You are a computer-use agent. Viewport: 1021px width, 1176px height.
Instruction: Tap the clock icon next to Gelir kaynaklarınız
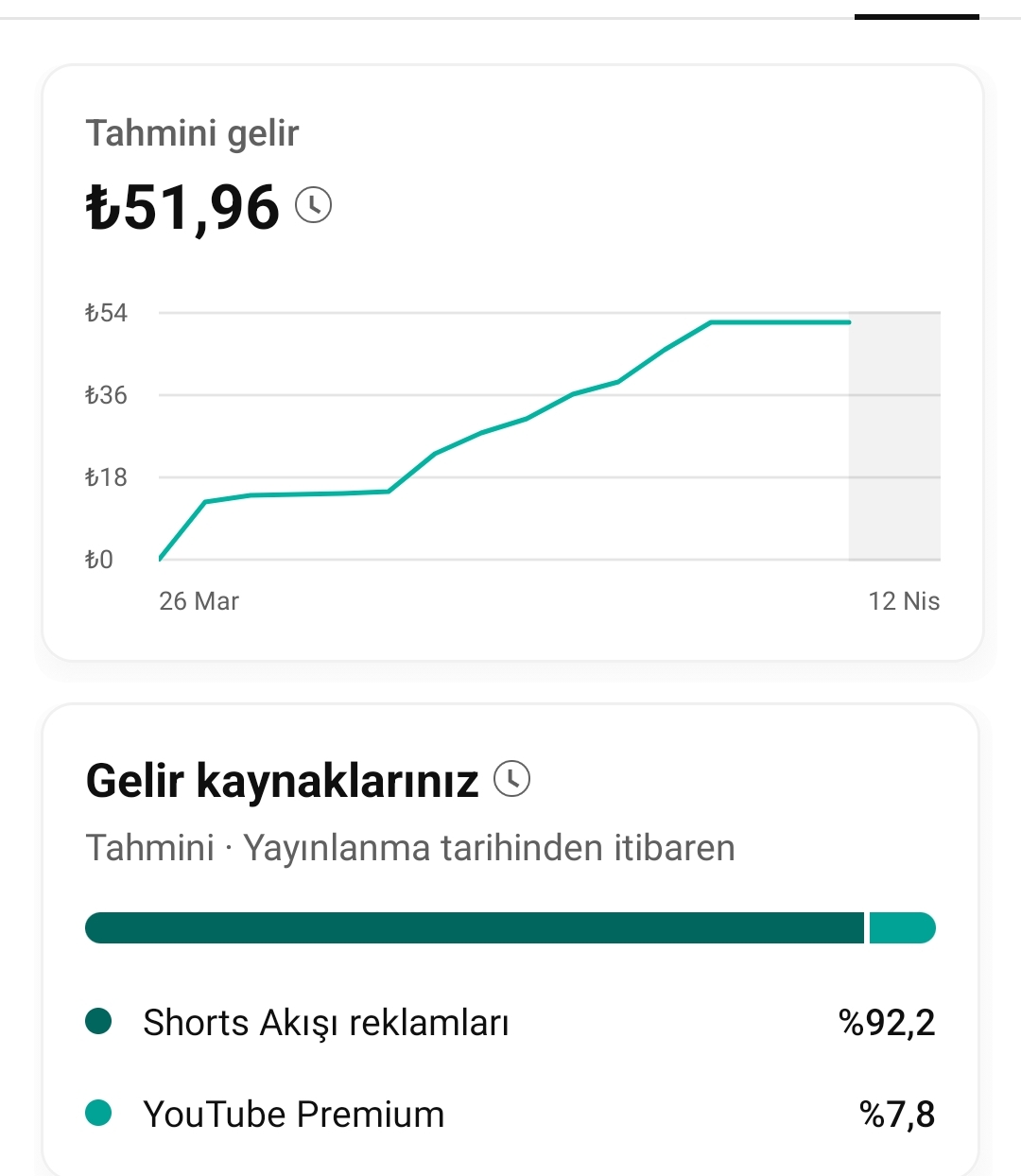pos(512,779)
